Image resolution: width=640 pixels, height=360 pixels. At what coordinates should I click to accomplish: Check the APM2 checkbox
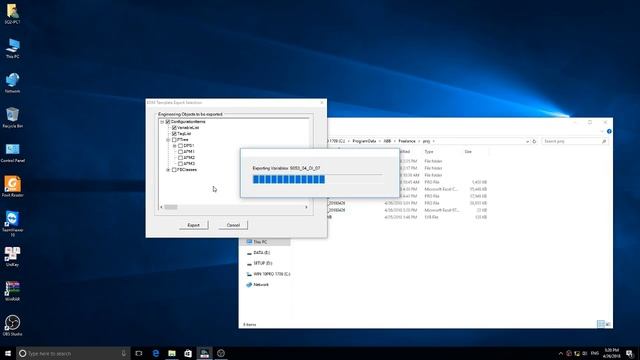[x=180, y=158]
